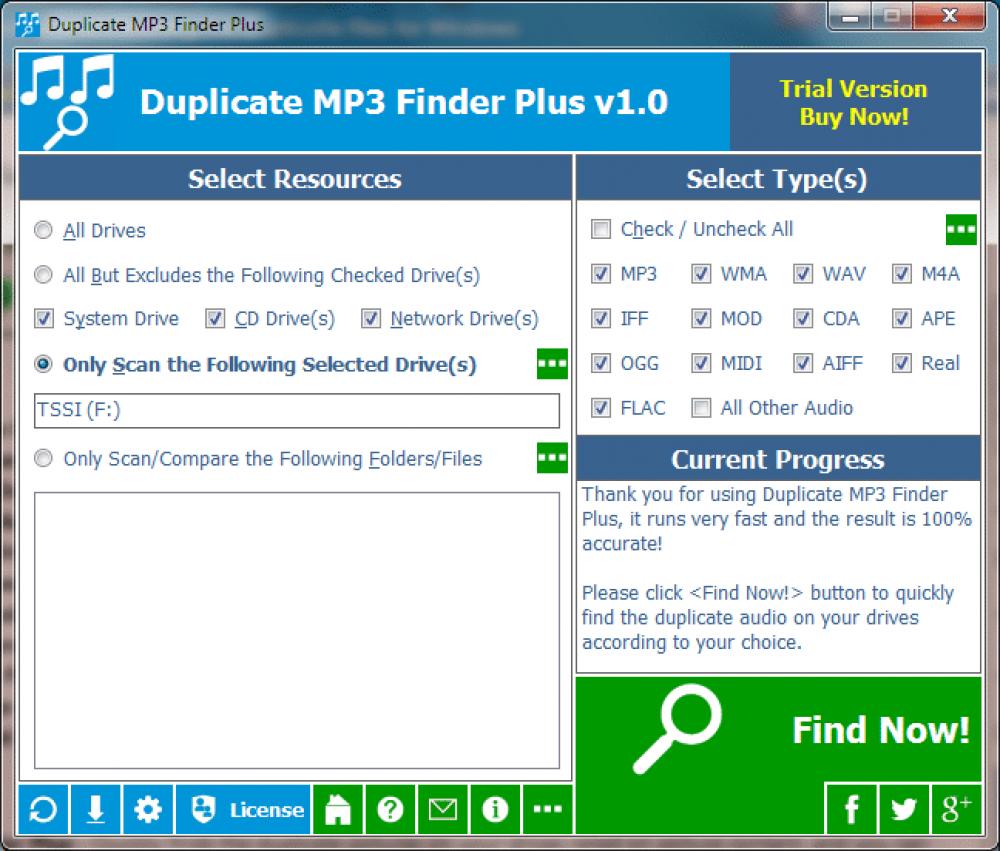Choose Only Scan/Compare the Following Folders/Files option
Viewport: 1000px width, 851px height.
click(43, 459)
